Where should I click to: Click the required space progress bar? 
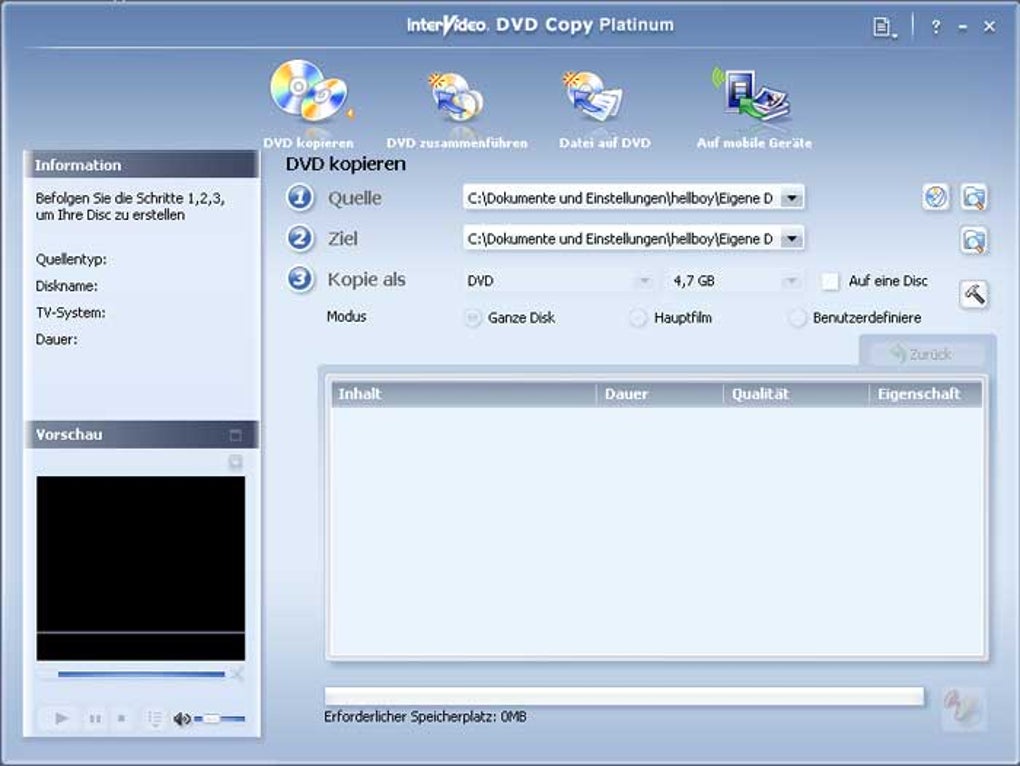[x=624, y=696]
